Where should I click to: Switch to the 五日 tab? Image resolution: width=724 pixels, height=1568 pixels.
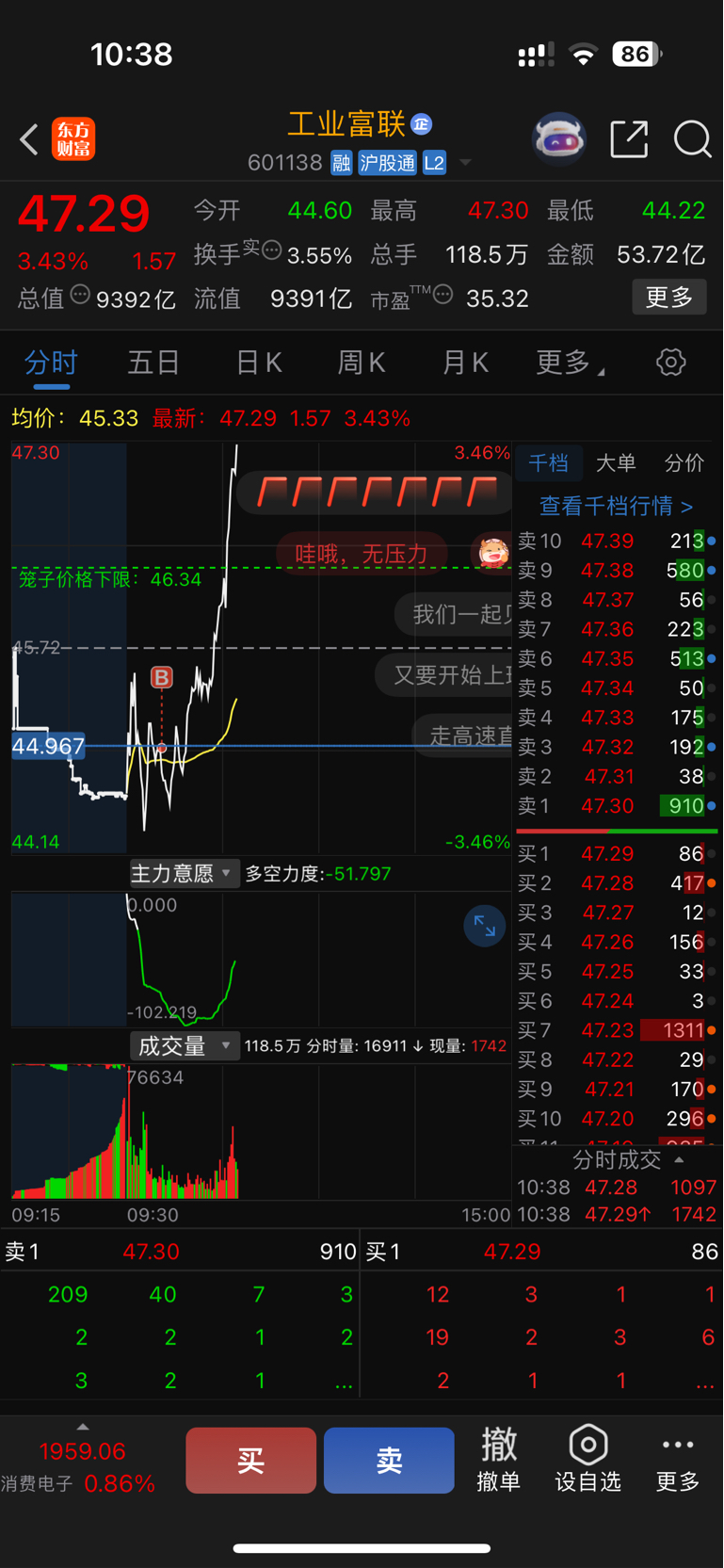tap(153, 363)
